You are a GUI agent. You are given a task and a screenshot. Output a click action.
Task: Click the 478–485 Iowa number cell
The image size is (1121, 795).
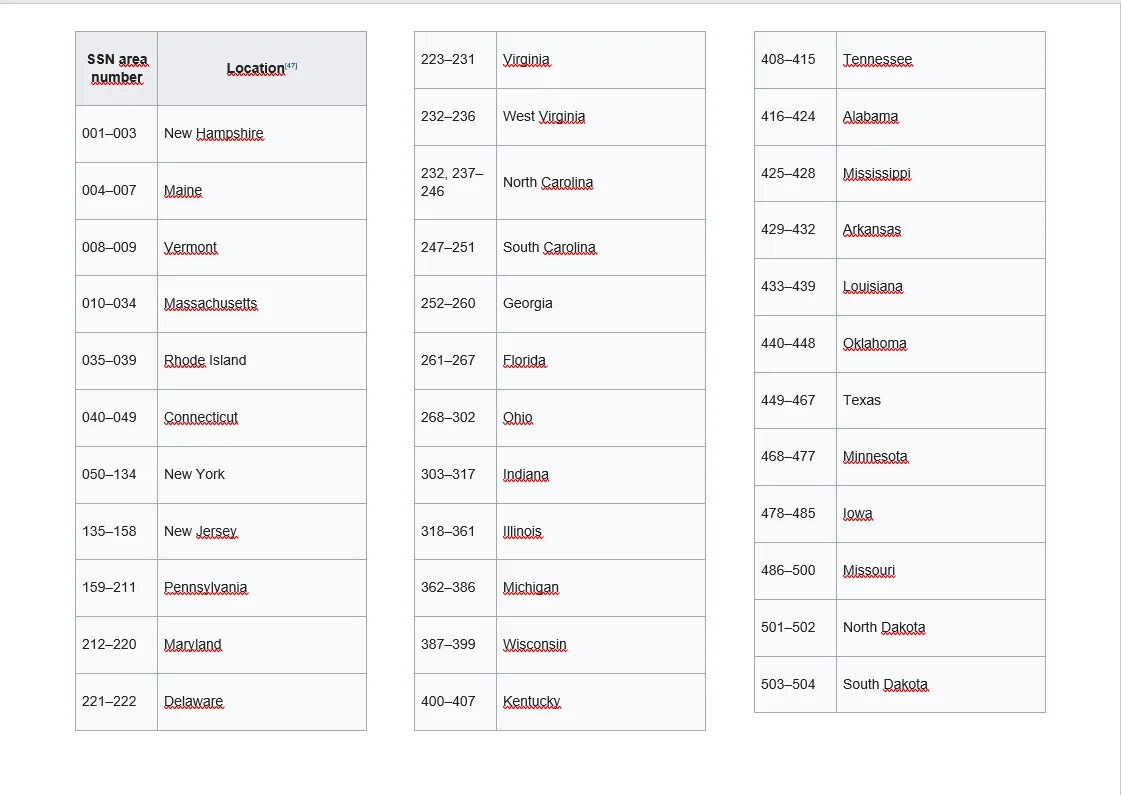795,514
